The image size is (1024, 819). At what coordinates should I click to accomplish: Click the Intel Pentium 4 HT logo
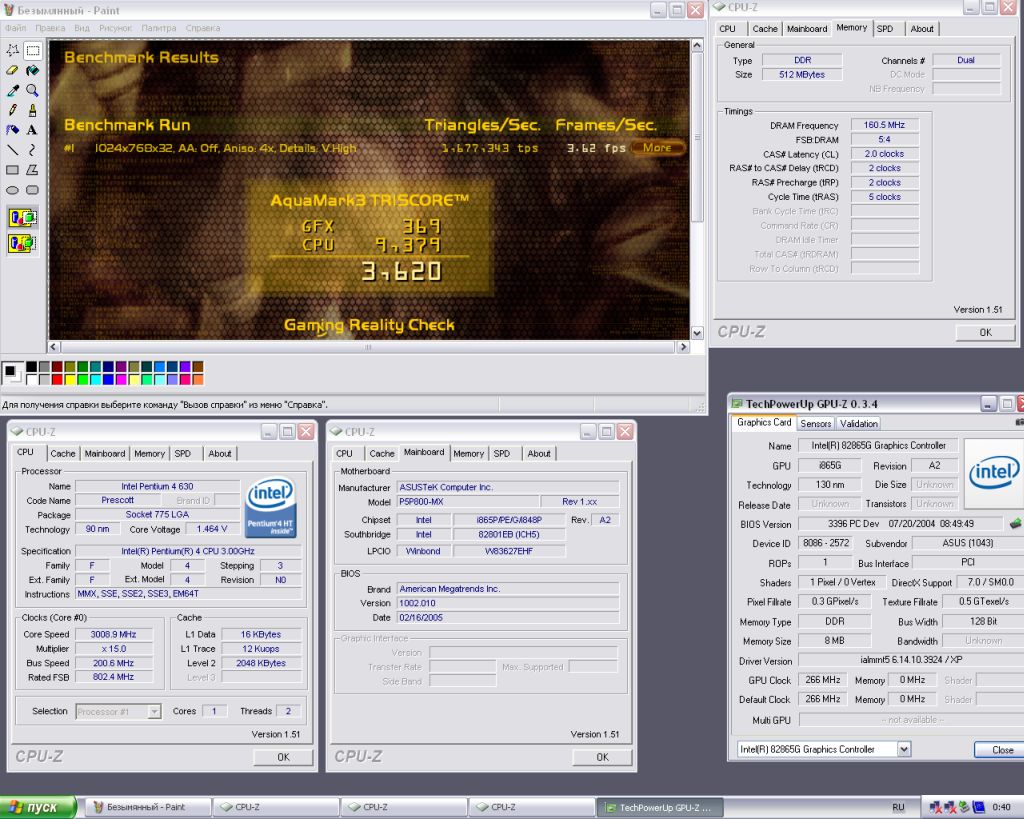click(270, 507)
